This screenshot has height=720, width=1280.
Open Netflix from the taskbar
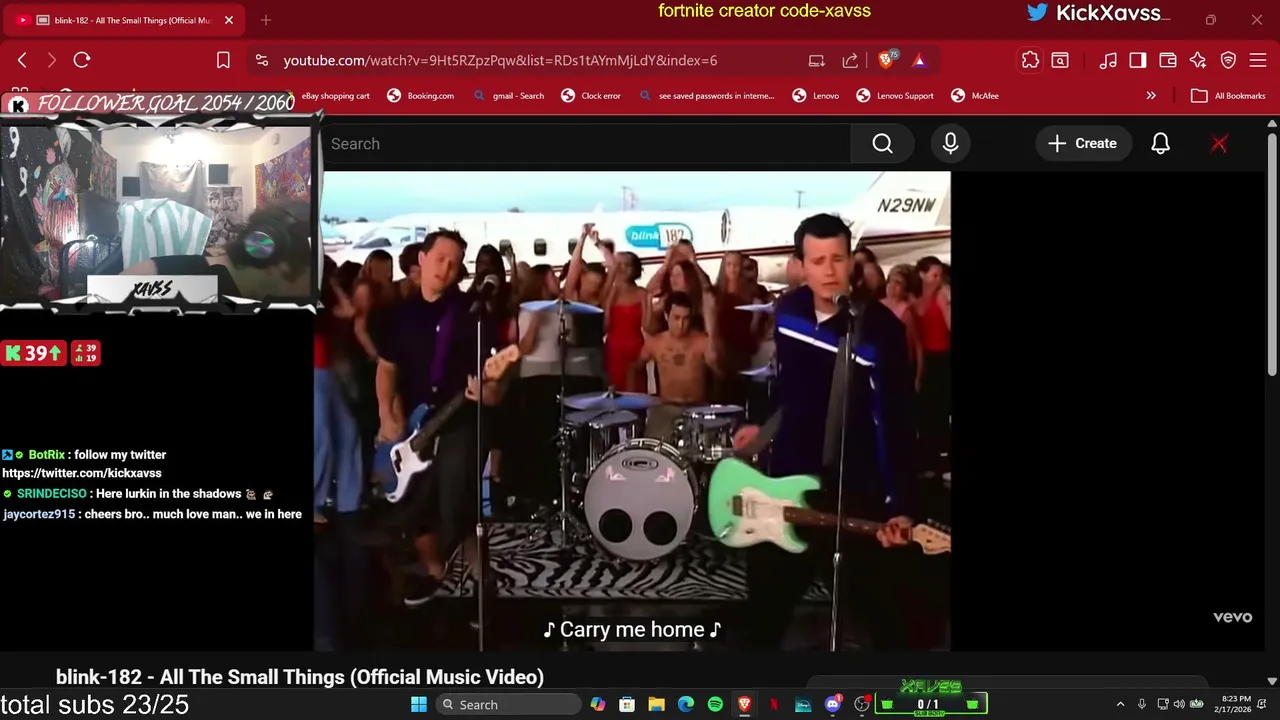774,704
